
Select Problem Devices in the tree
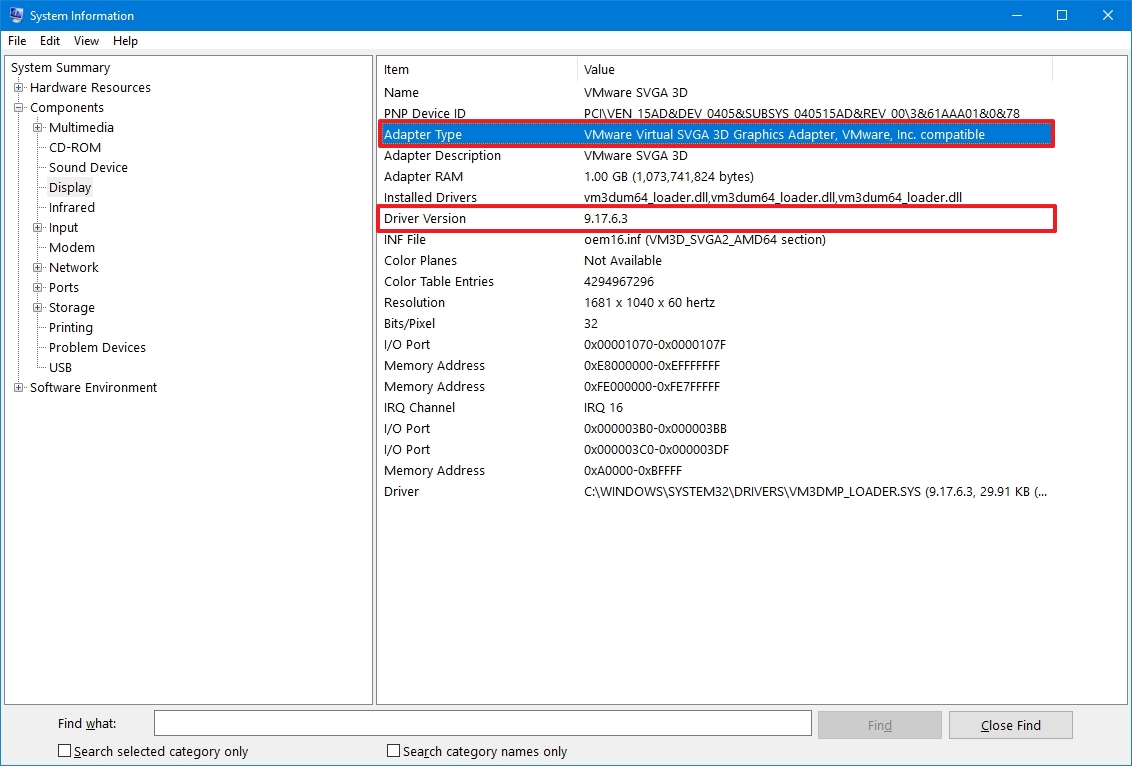[97, 348]
